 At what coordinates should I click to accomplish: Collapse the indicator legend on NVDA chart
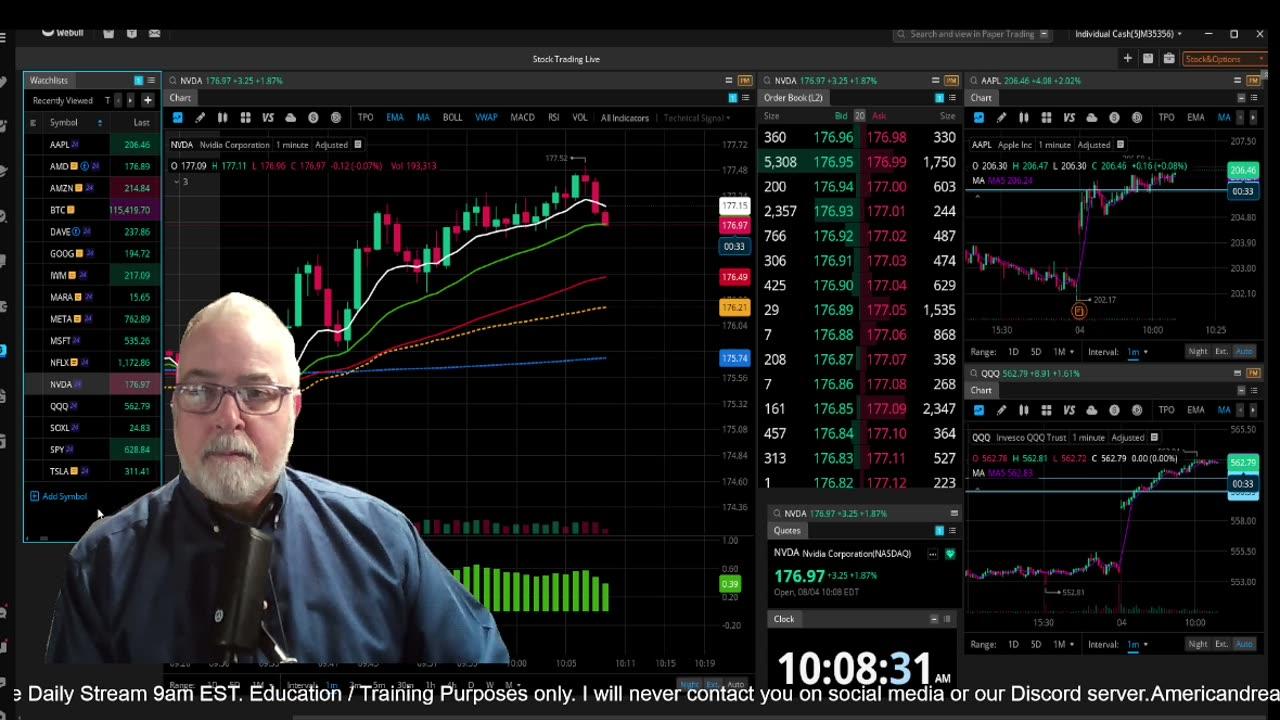pos(175,181)
